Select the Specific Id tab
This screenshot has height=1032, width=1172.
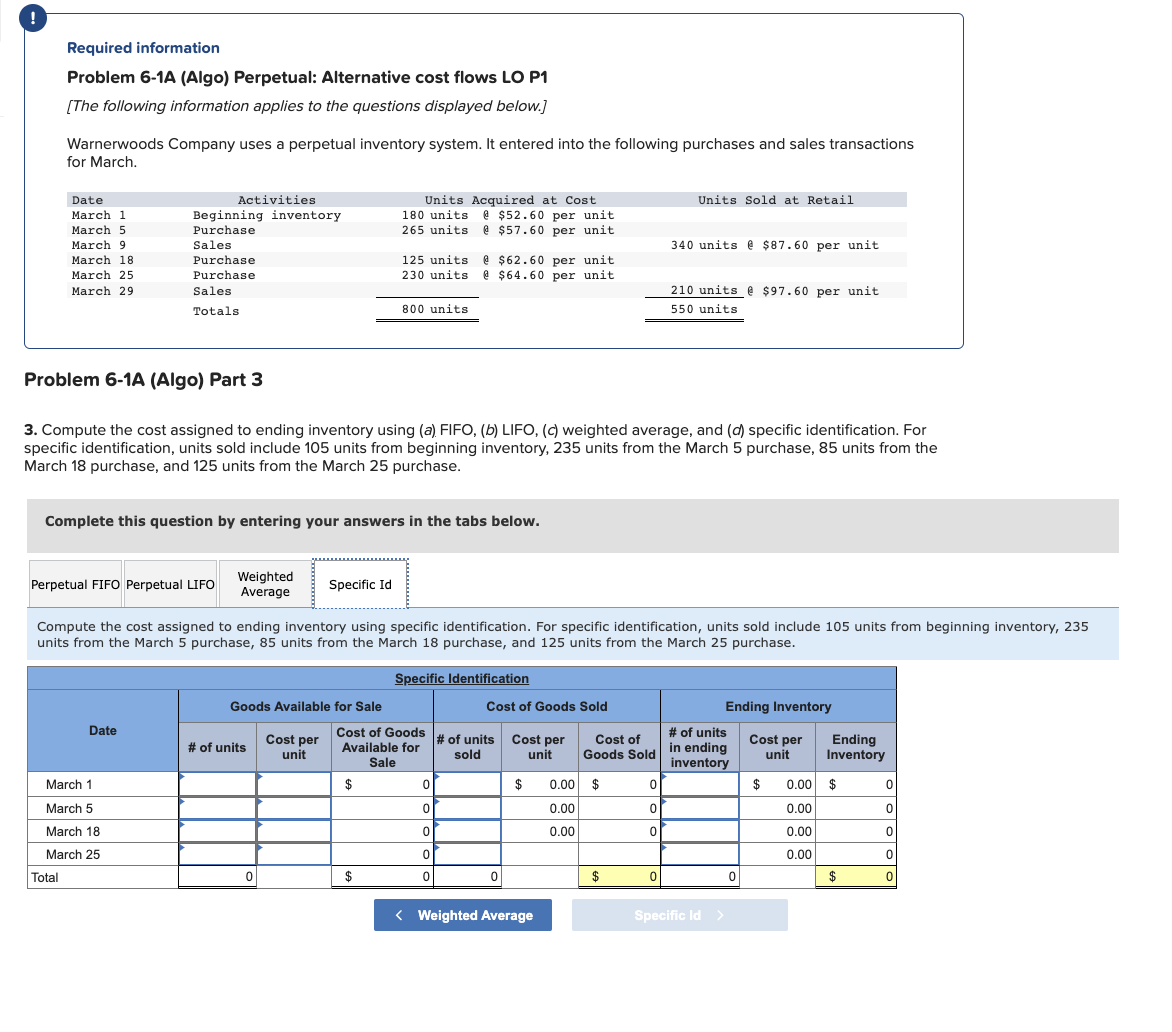coord(360,583)
